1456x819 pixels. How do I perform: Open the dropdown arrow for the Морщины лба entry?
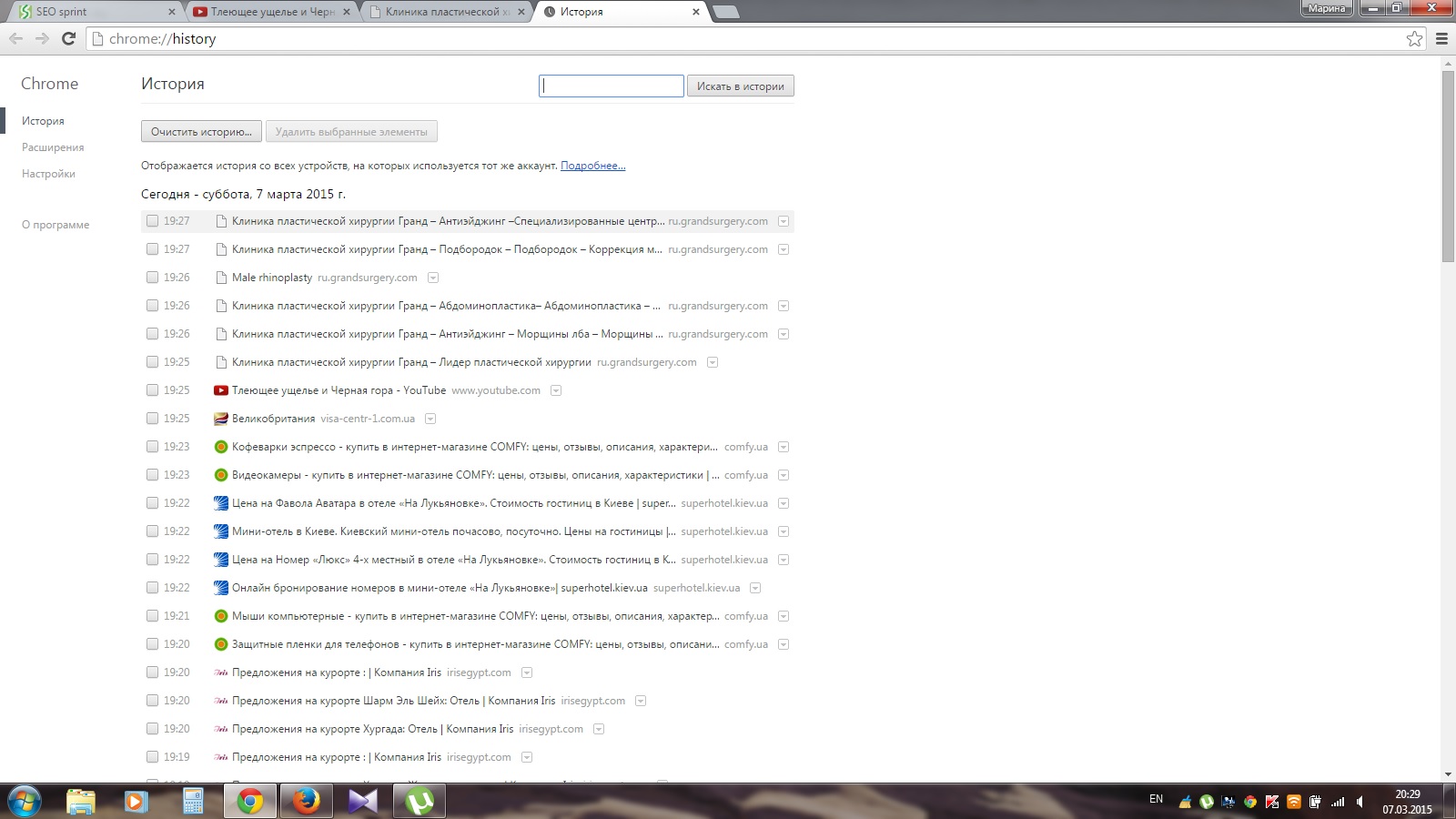(784, 334)
